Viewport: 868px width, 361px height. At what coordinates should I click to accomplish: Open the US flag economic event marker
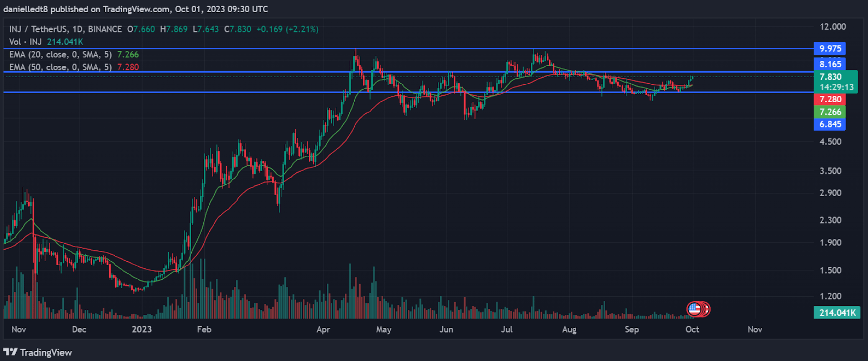tap(694, 310)
